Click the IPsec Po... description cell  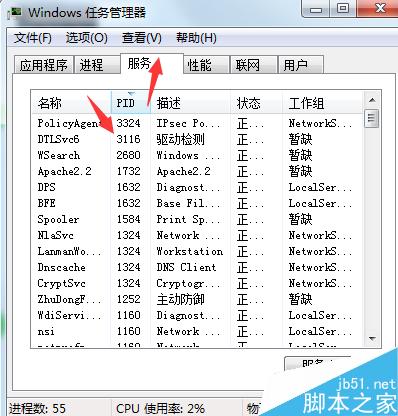tap(188, 123)
